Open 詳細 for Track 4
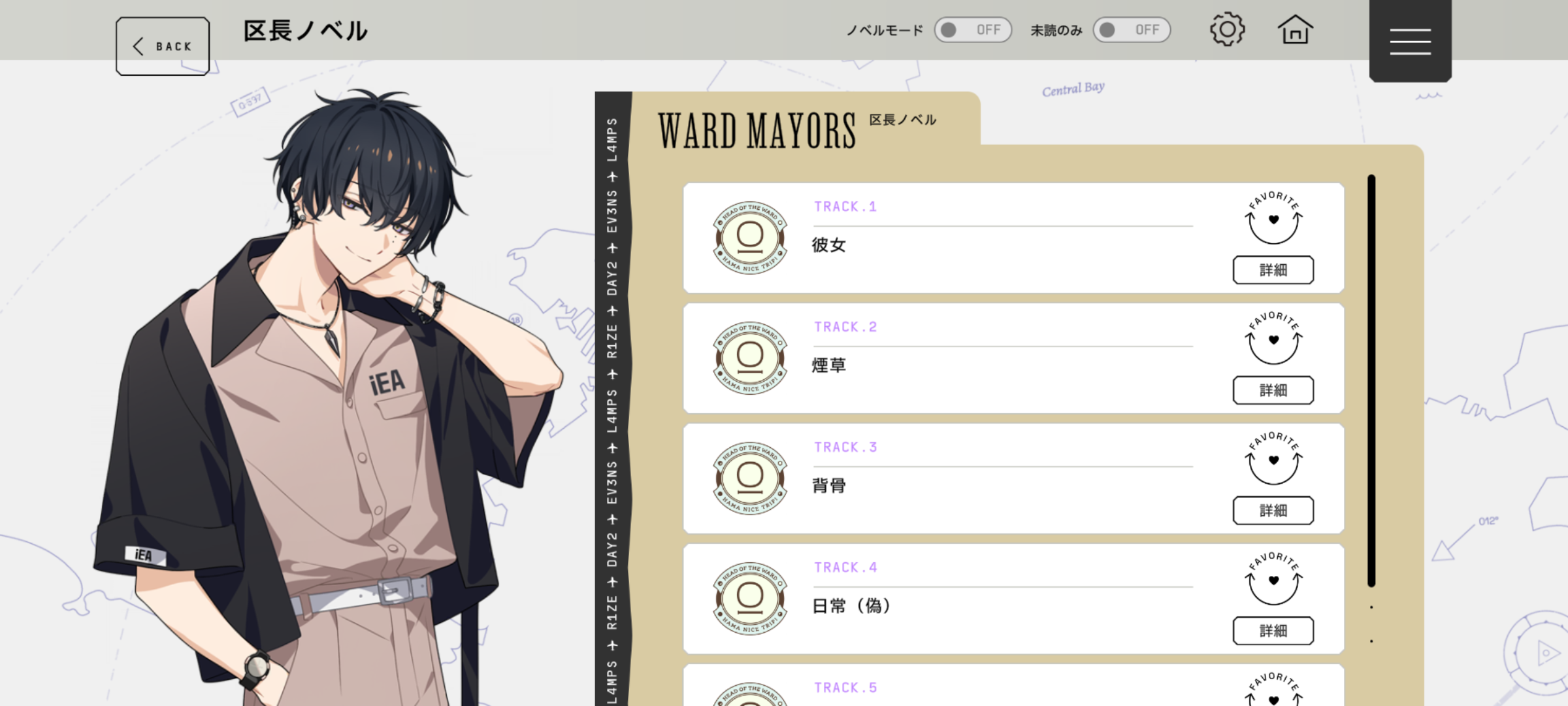 click(1273, 631)
